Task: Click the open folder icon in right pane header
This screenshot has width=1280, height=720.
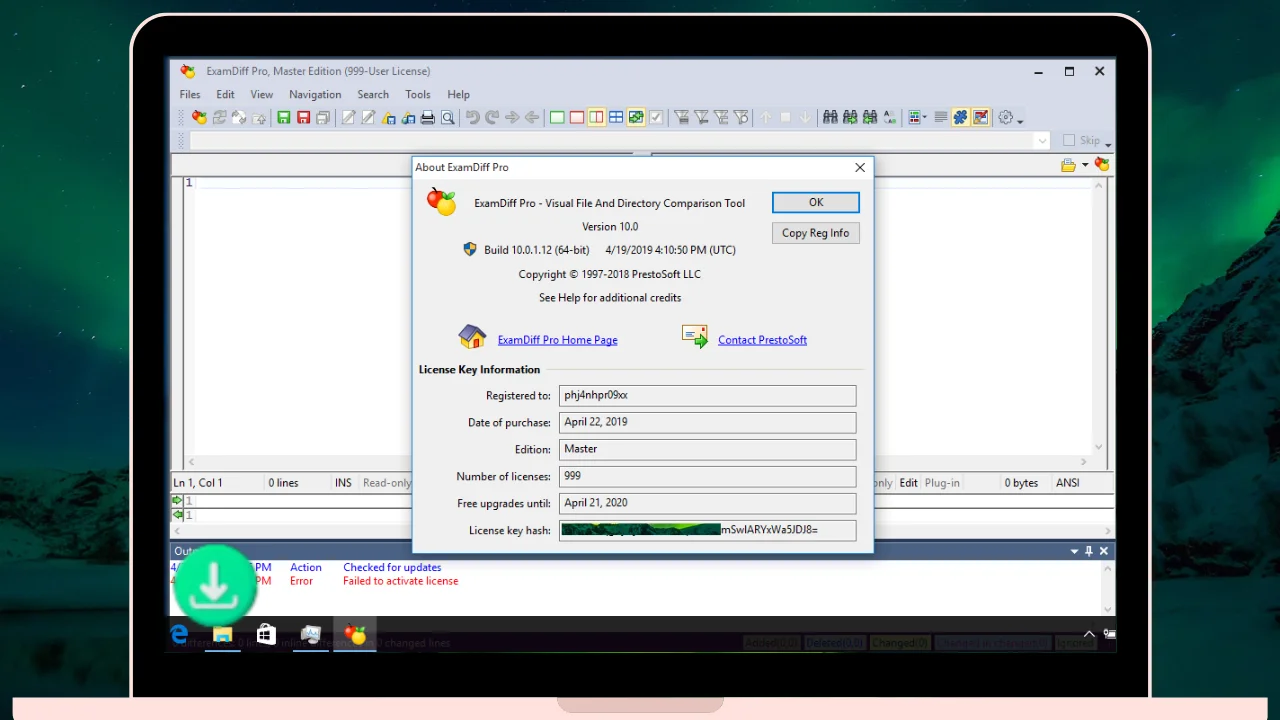Action: 1069,165
